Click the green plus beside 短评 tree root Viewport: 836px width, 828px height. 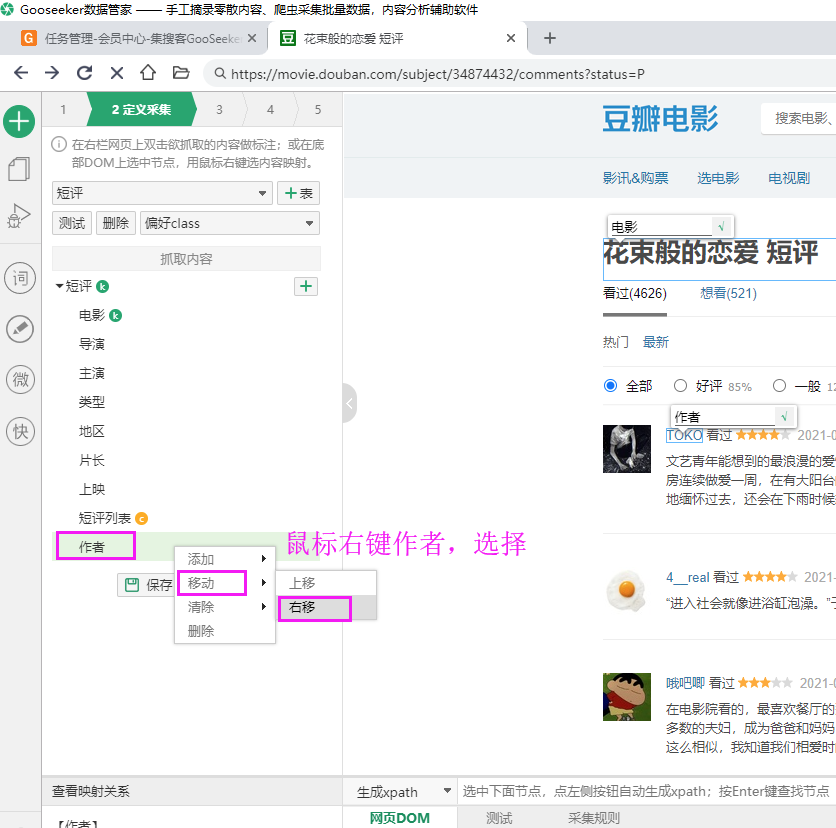point(306,286)
